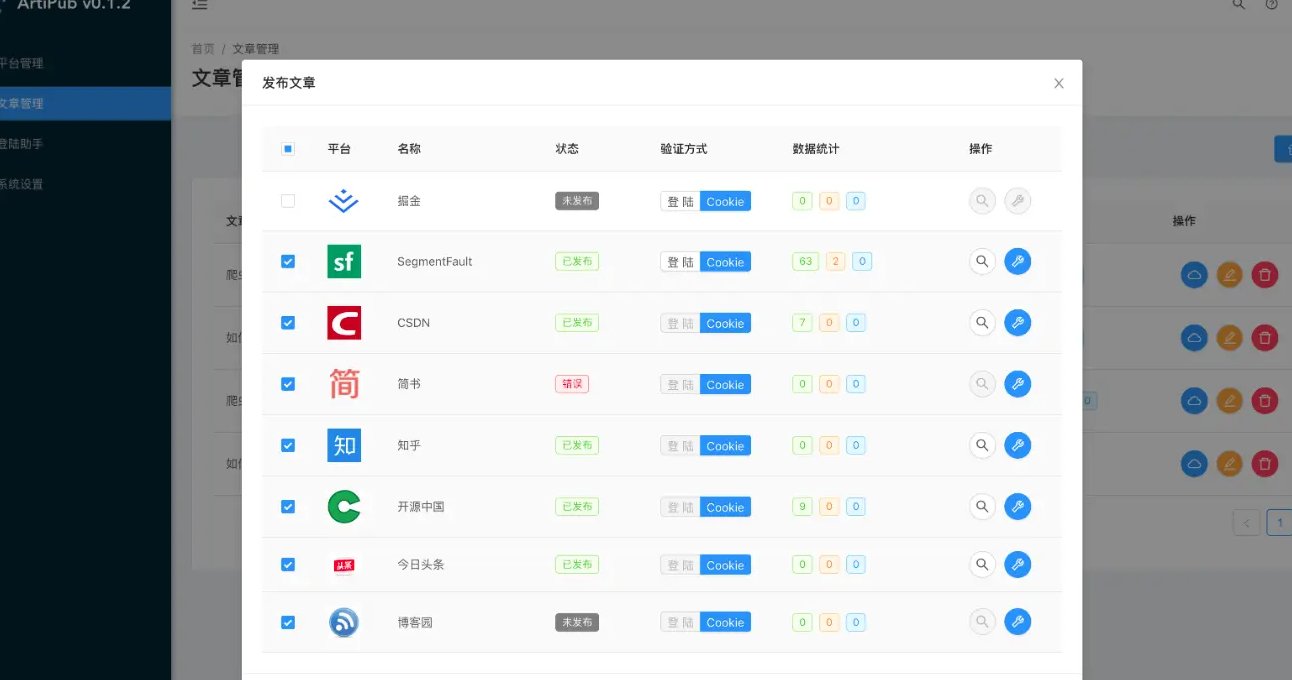Click the wrench icon in the 知乎 row
The width and height of the screenshot is (1292, 680).
(1017, 445)
